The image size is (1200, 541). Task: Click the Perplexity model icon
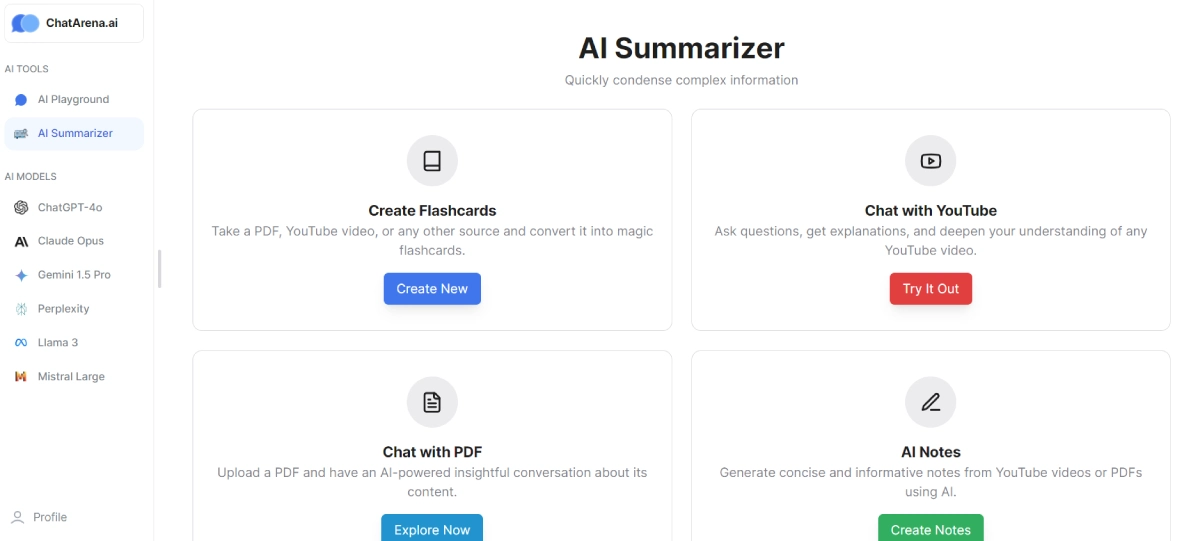click(x=21, y=309)
